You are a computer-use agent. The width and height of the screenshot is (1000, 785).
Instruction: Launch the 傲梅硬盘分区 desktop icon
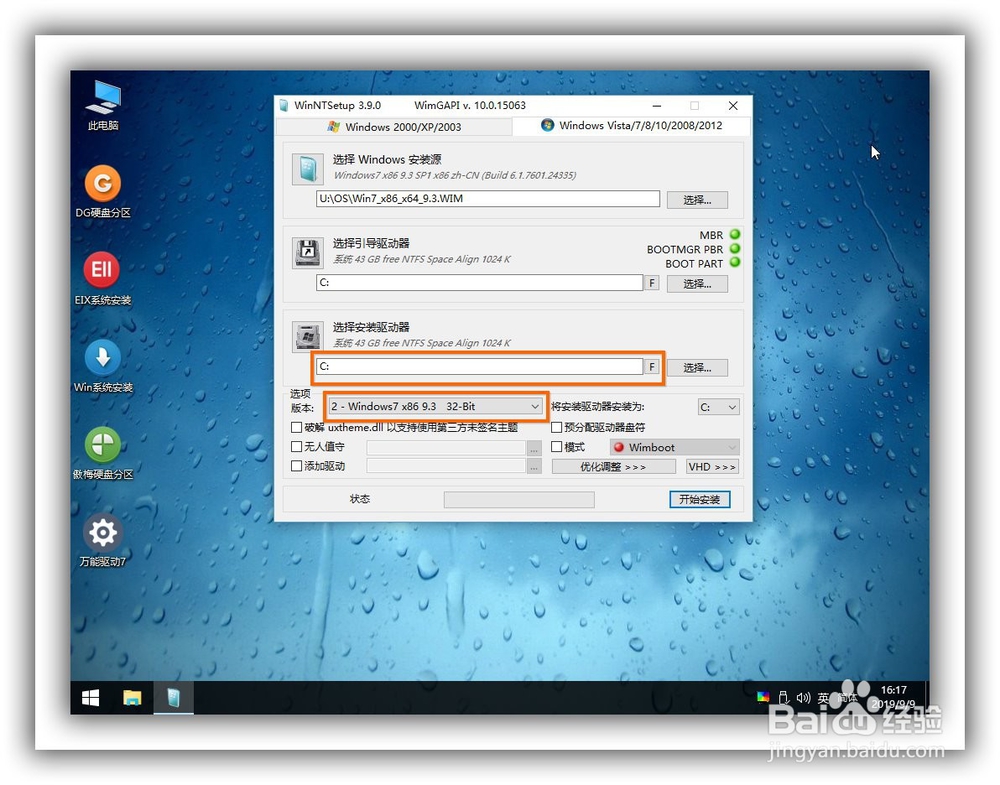[103, 453]
